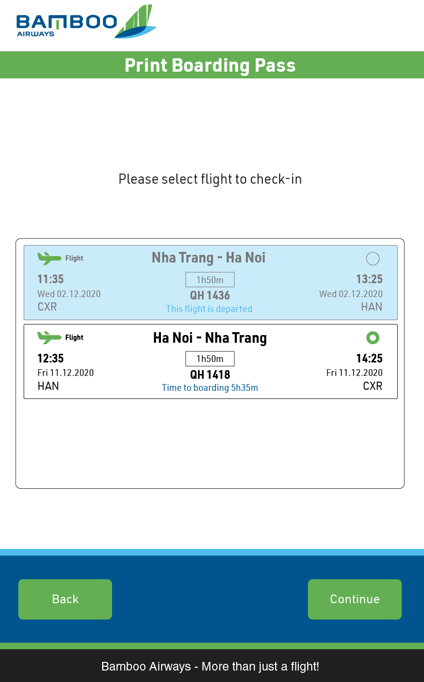Click the Continue button

(354, 599)
